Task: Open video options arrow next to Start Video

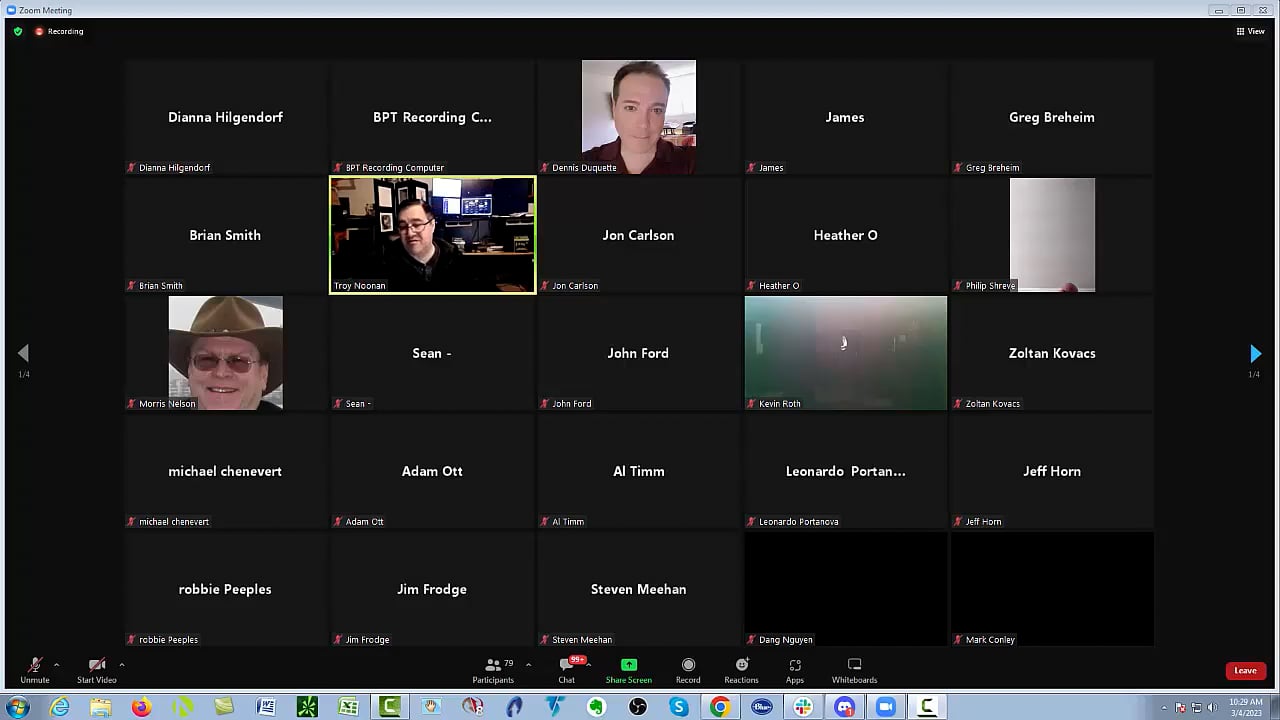Action: click(122, 664)
